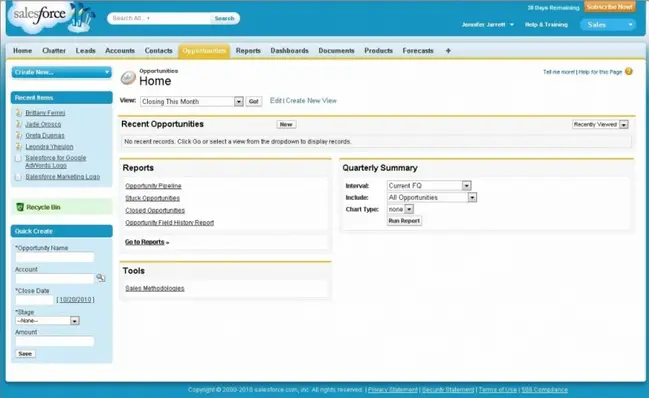This screenshot has height=398, width=649.
Task: Click the Help for this Page link
Action: click(x=600, y=72)
